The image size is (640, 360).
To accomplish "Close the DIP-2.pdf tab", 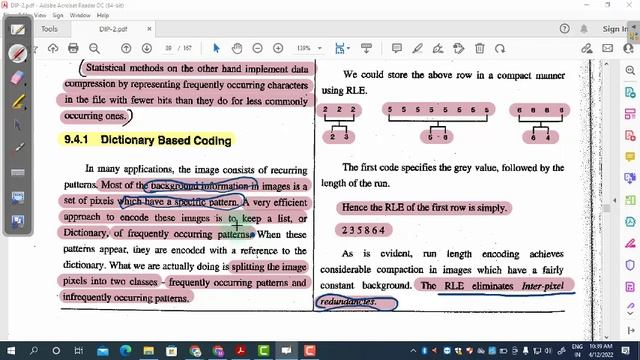I will pyautogui.click(x=149, y=29).
